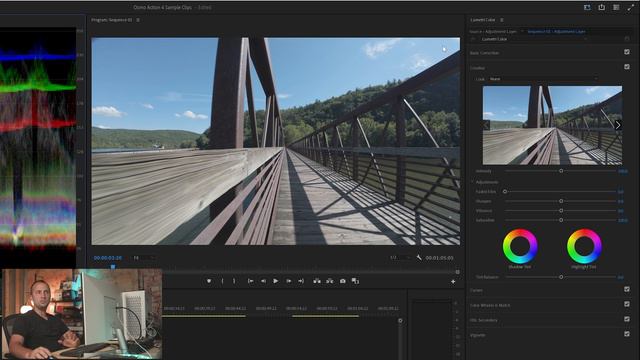Screen dimensions: 640x360
Task: Add a marker in Program Monitor
Action: click(209, 281)
